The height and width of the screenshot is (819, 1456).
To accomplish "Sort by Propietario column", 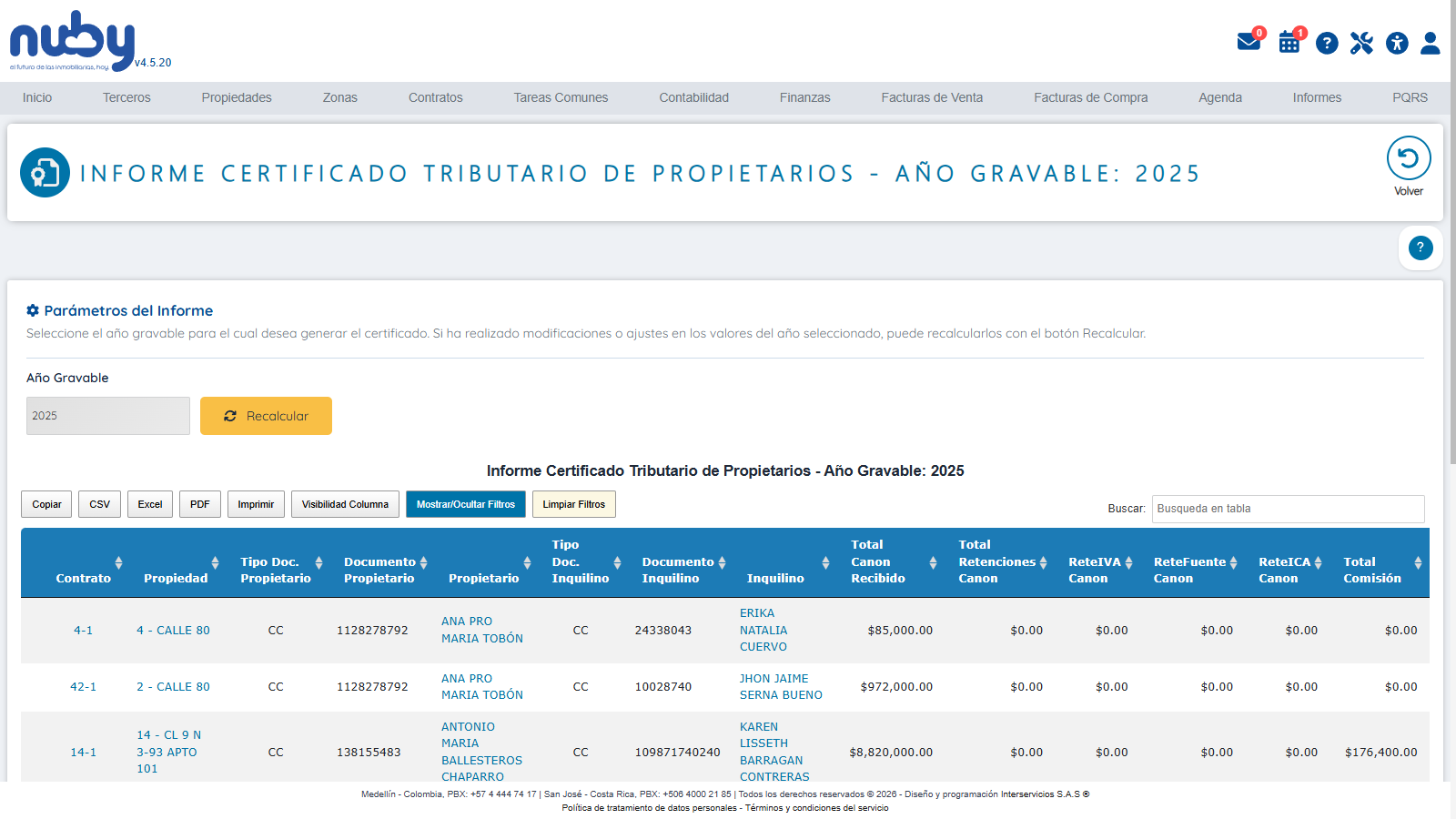I will 527,562.
